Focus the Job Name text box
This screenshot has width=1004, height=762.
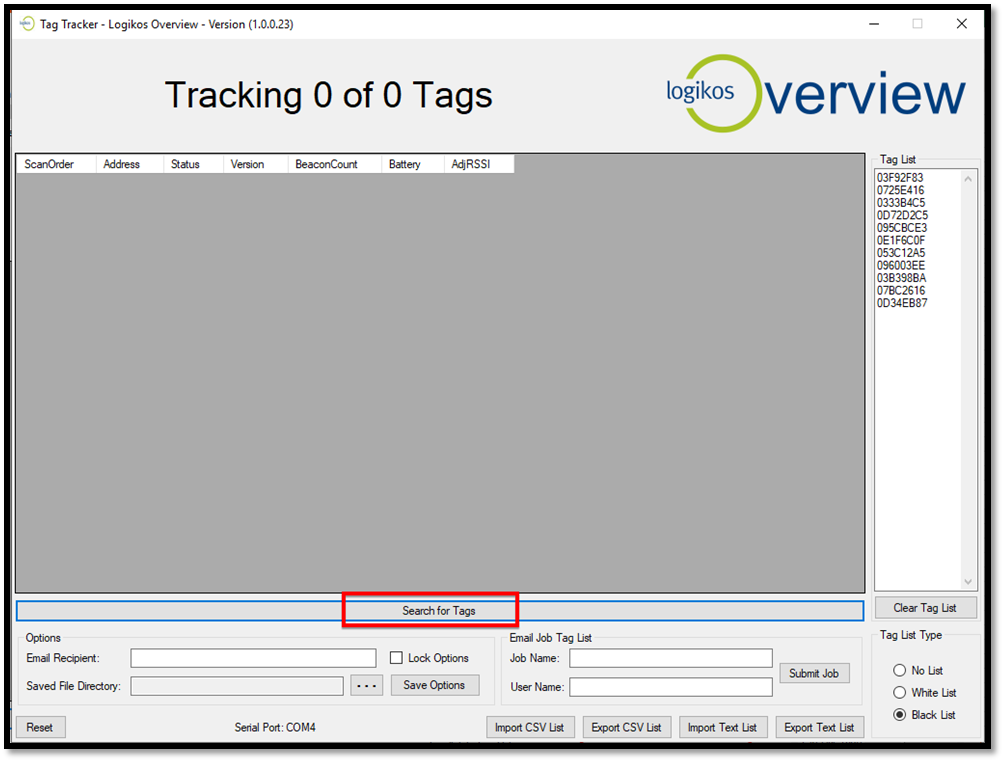[x=670, y=658]
